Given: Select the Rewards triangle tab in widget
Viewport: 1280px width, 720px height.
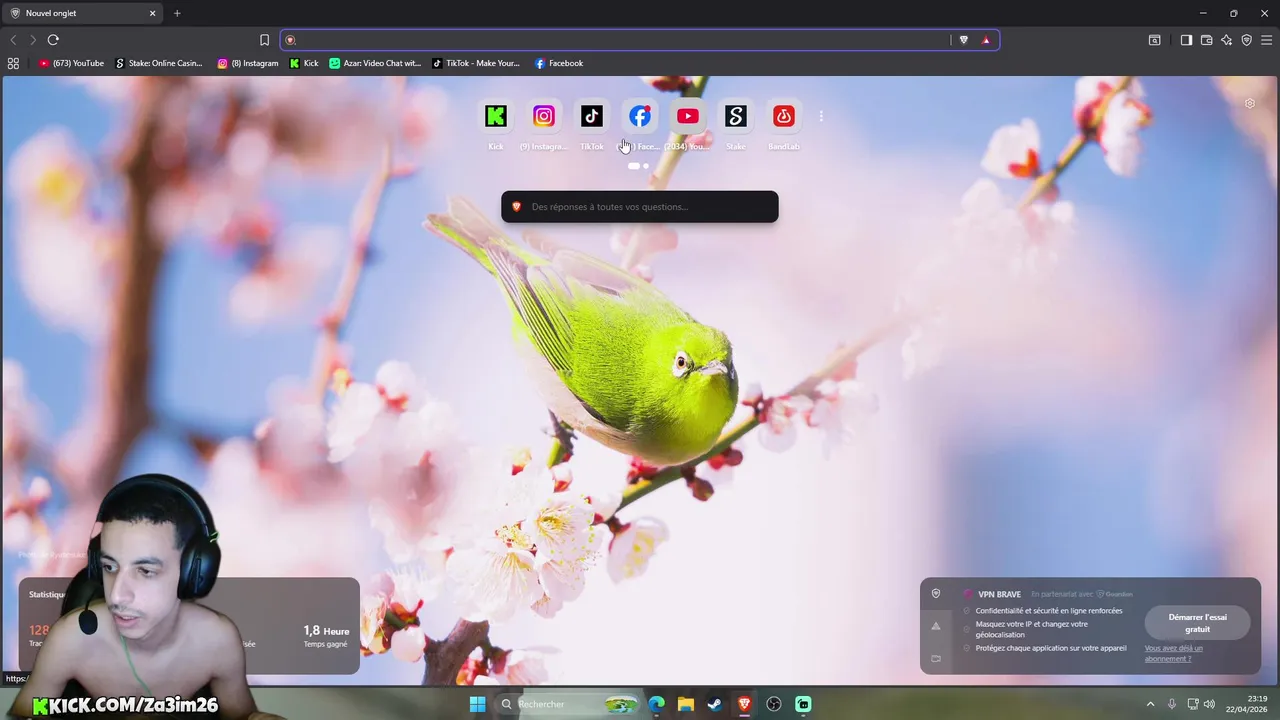Looking at the screenshot, I should (936, 626).
